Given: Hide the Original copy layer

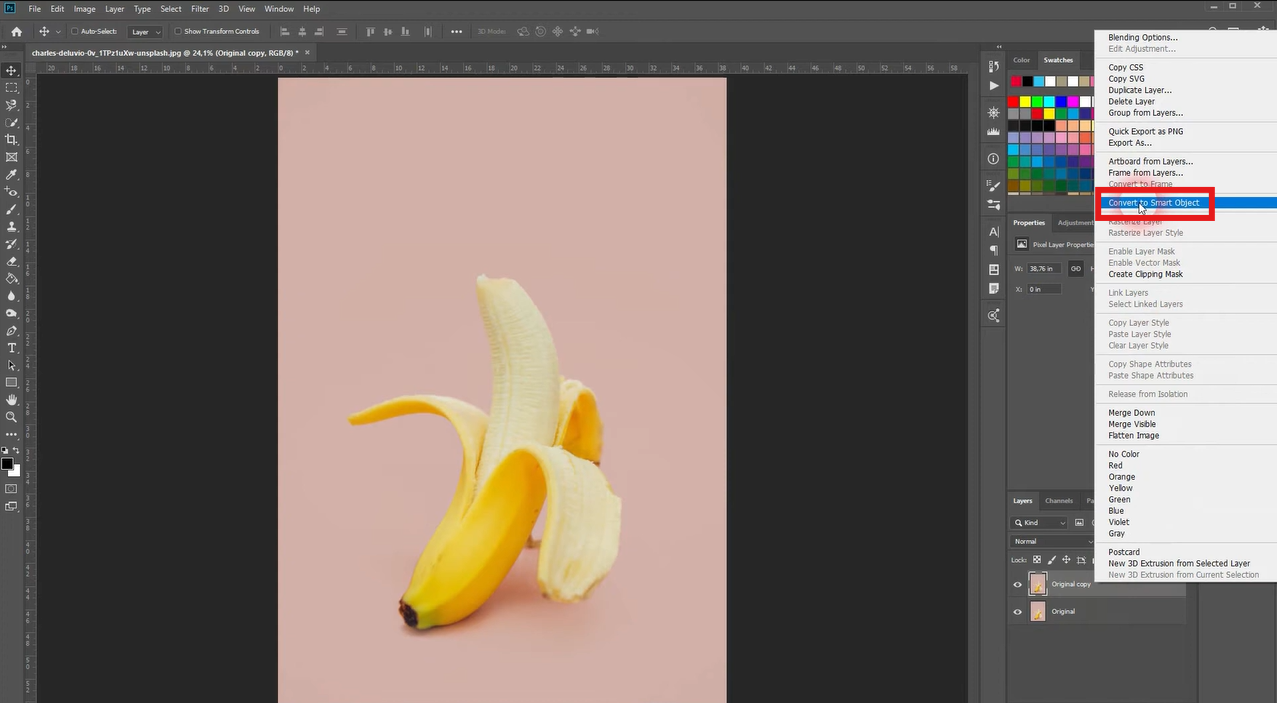Looking at the screenshot, I should click(1017, 584).
